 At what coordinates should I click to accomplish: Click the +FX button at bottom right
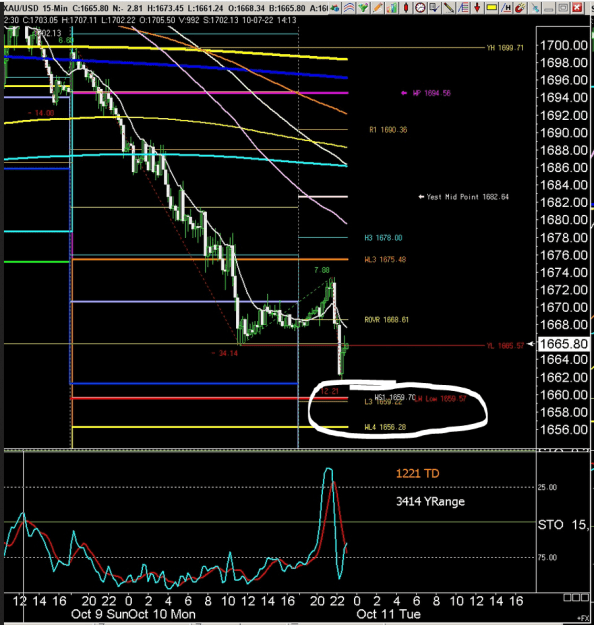click(583, 618)
